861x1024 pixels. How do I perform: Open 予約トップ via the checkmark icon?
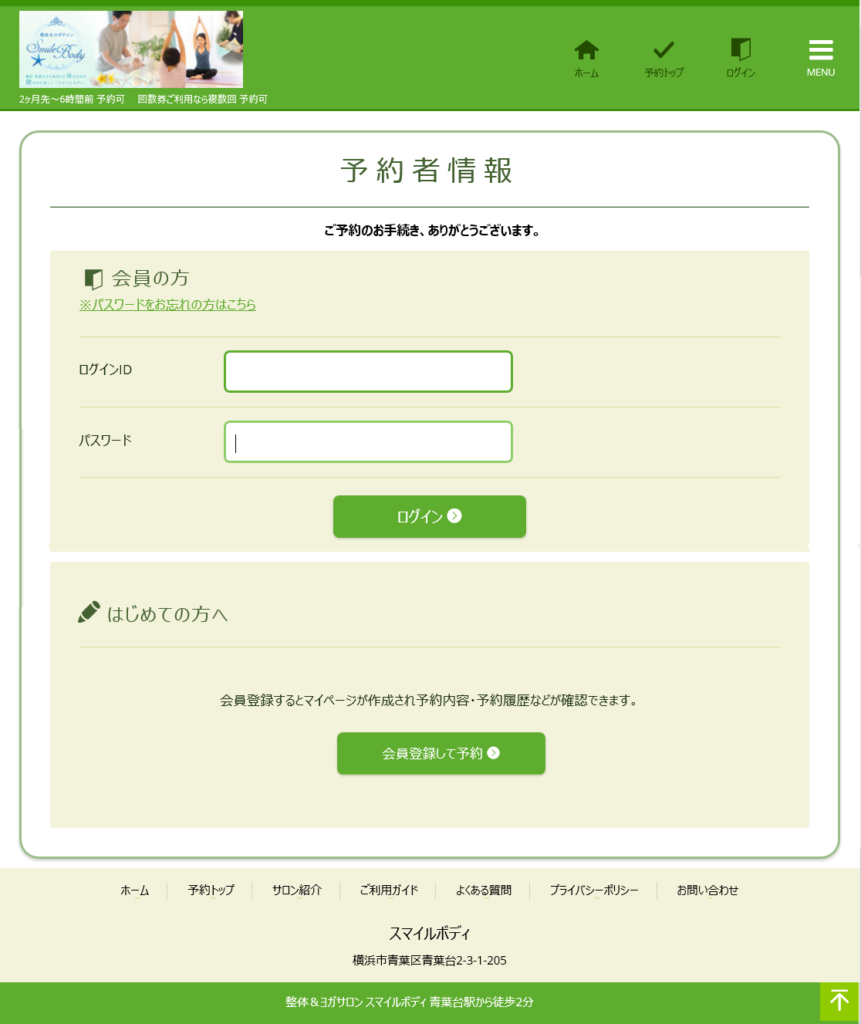tap(663, 50)
